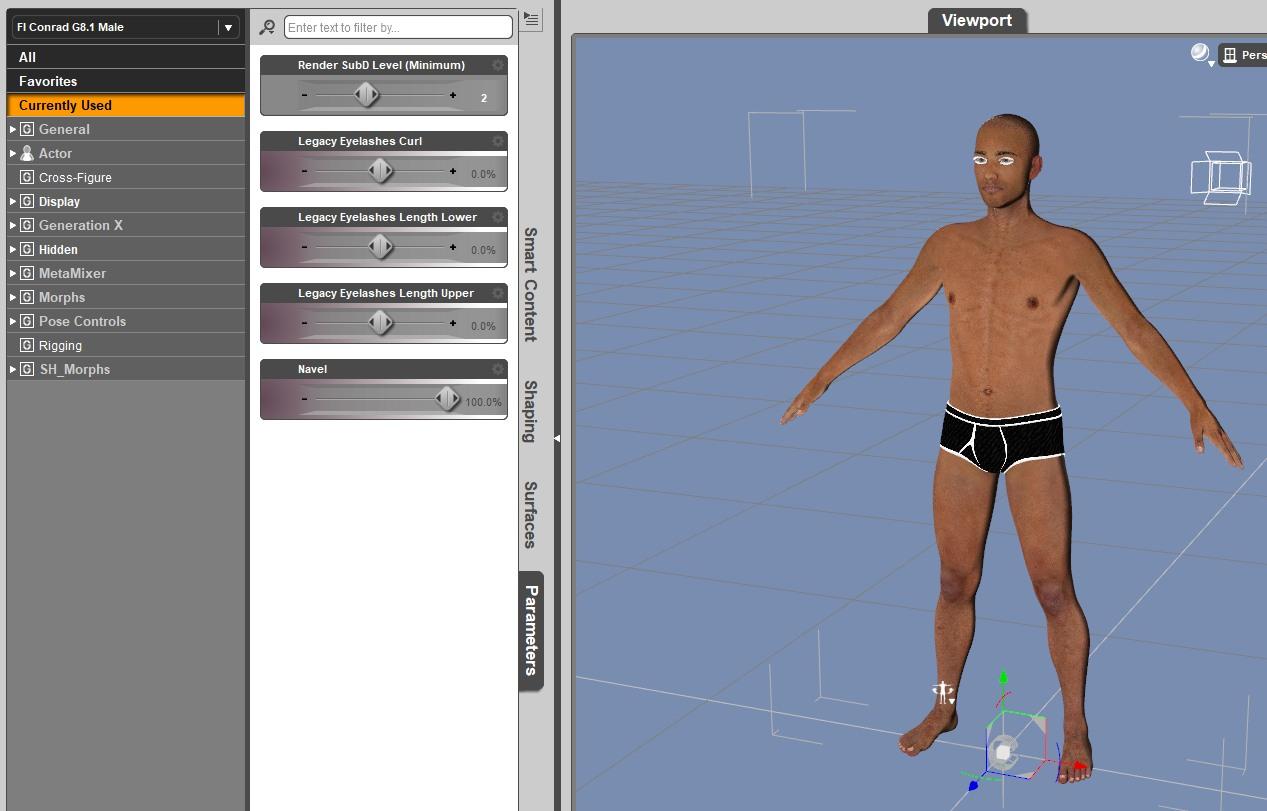Viewport: 1267px width, 811px height.
Task: Click the Navel value 100.0%
Action: 484,402
